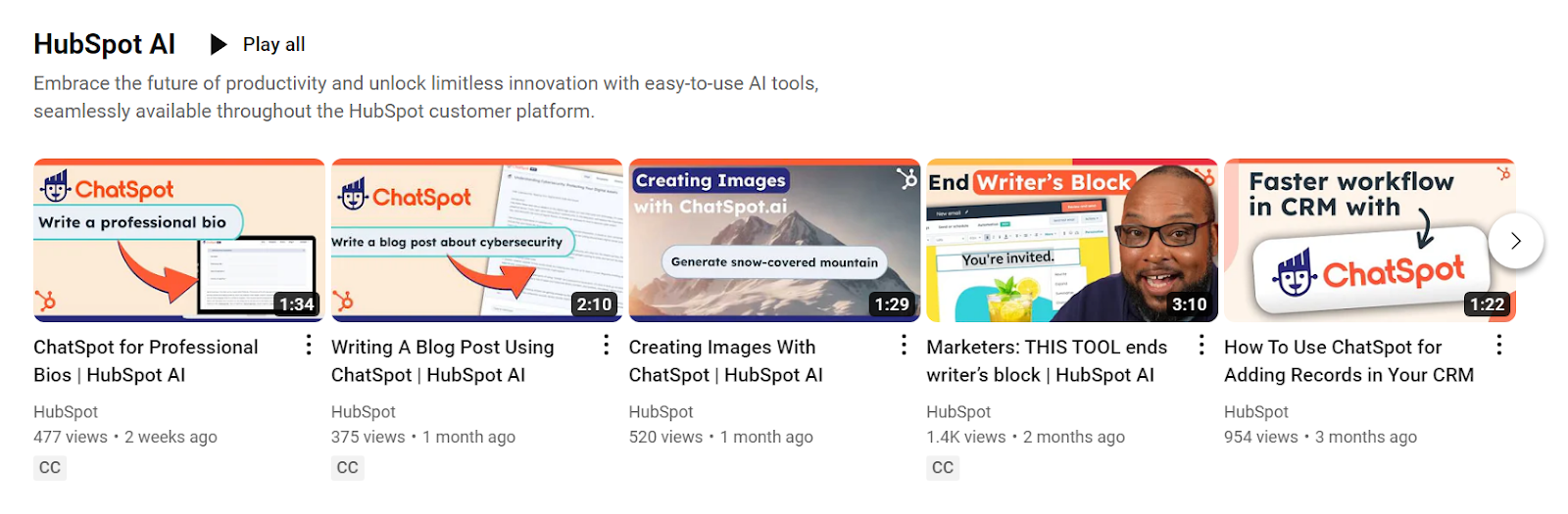Screen dimensions: 1568x514
Task: Play the snow-covered mountain thumbnail
Action: pos(774,240)
